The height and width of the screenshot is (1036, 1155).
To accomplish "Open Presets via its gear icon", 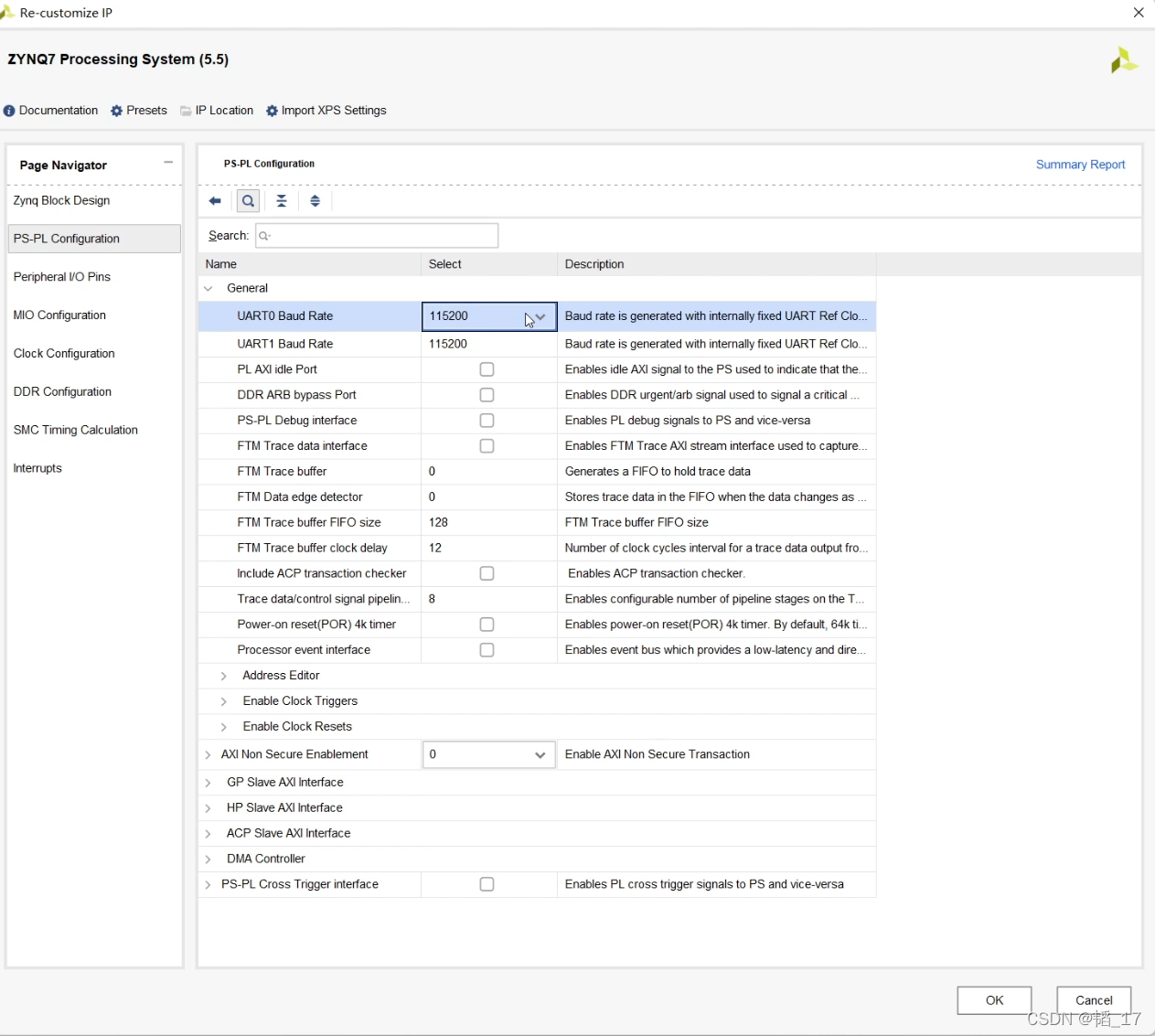I will pyautogui.click(x=117, y=111).
